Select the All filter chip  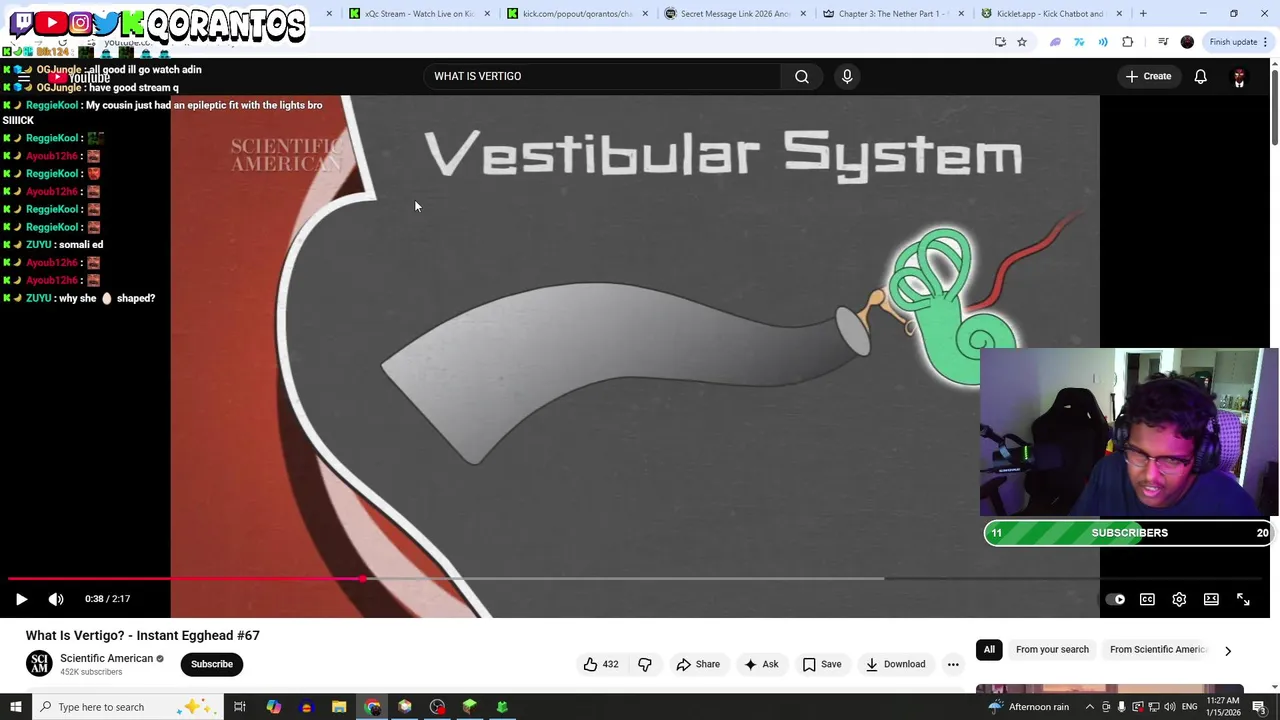[x=989, y=650]
